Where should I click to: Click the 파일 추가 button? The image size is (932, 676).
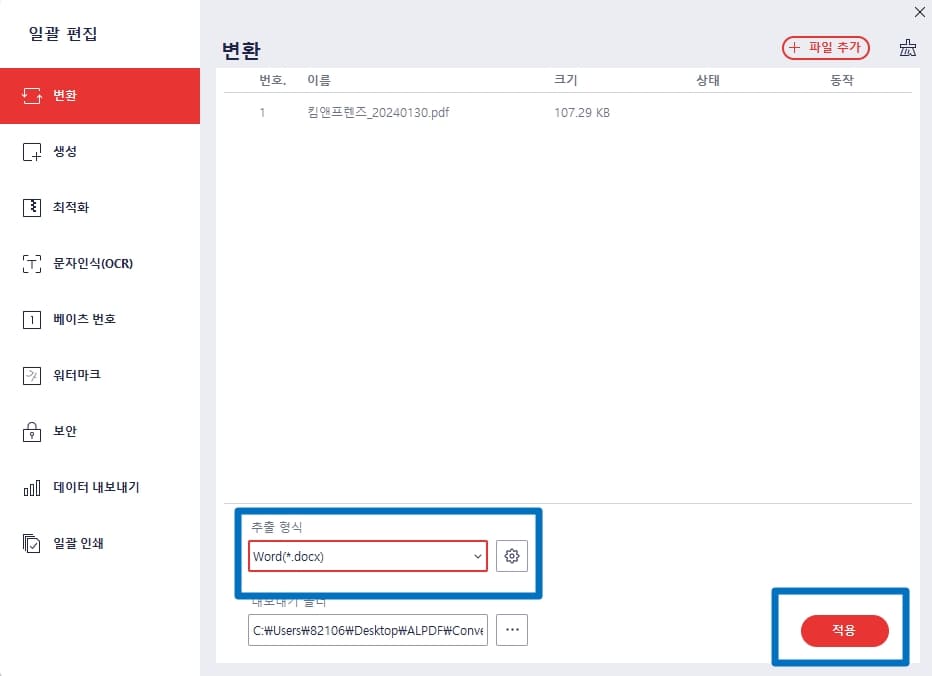pyautogui.click(x=826, y=48)
